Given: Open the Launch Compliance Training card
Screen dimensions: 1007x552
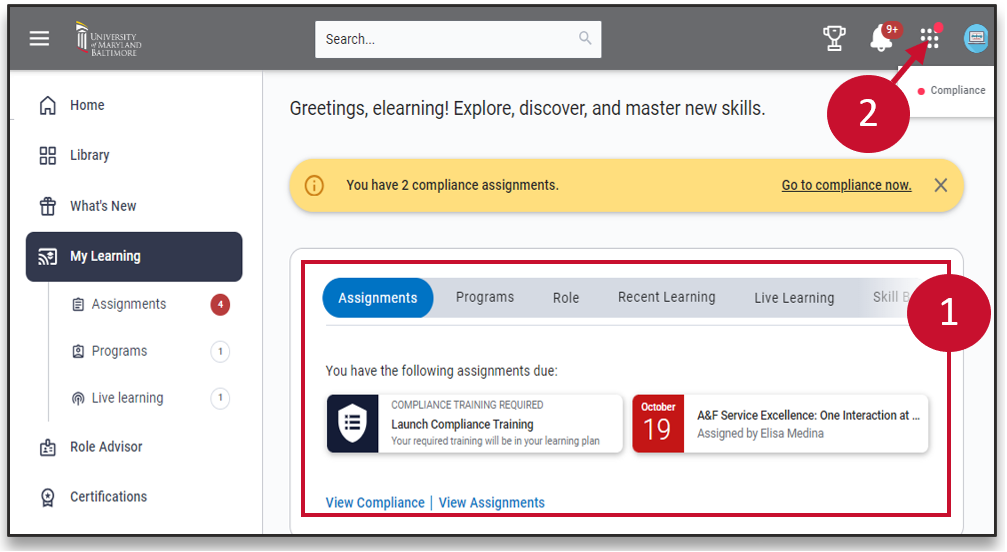Looking at the screenshot, I should click(x=474, y=424).
